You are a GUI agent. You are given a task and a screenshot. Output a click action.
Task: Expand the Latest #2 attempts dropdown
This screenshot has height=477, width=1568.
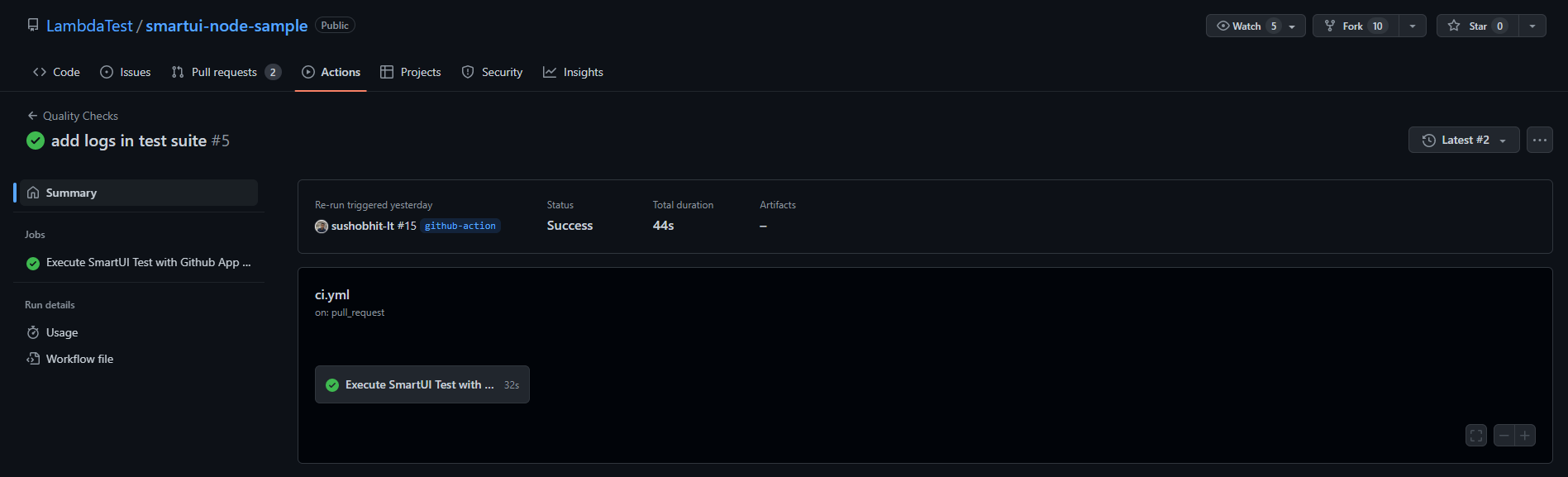[x=1464, y=140]
